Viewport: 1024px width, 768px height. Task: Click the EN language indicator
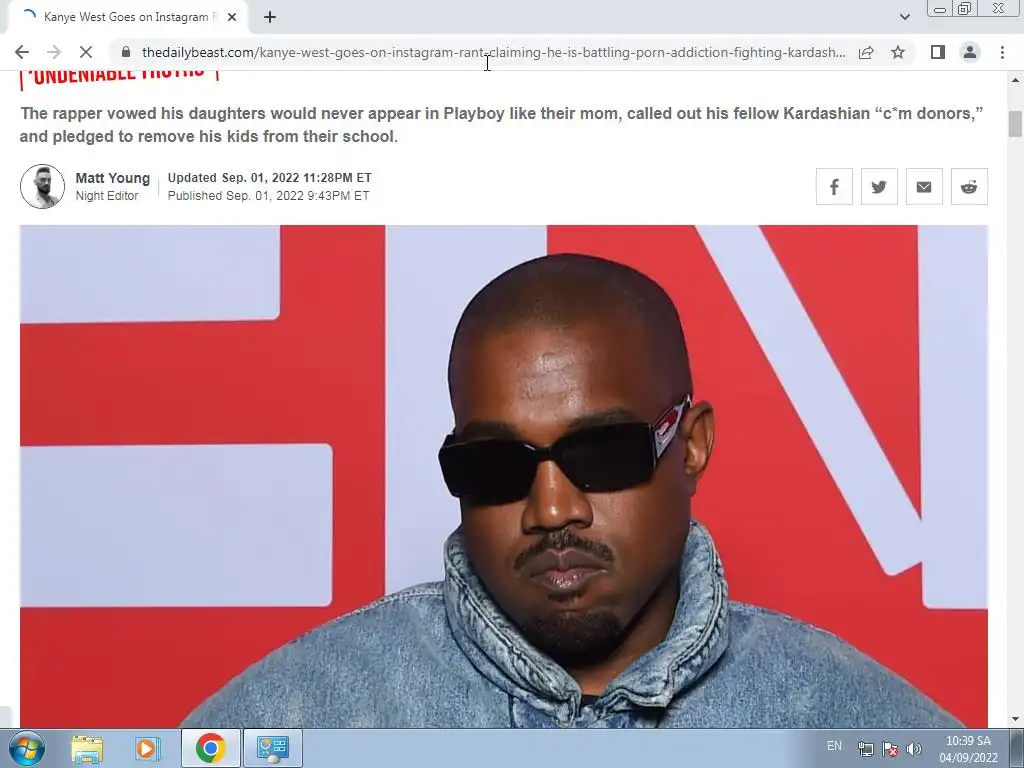pyautogui.click(x=834, y=746)
